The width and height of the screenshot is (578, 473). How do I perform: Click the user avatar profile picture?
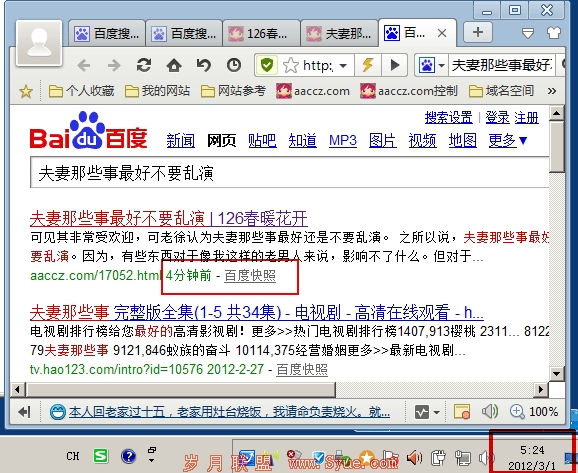(39, 43)
